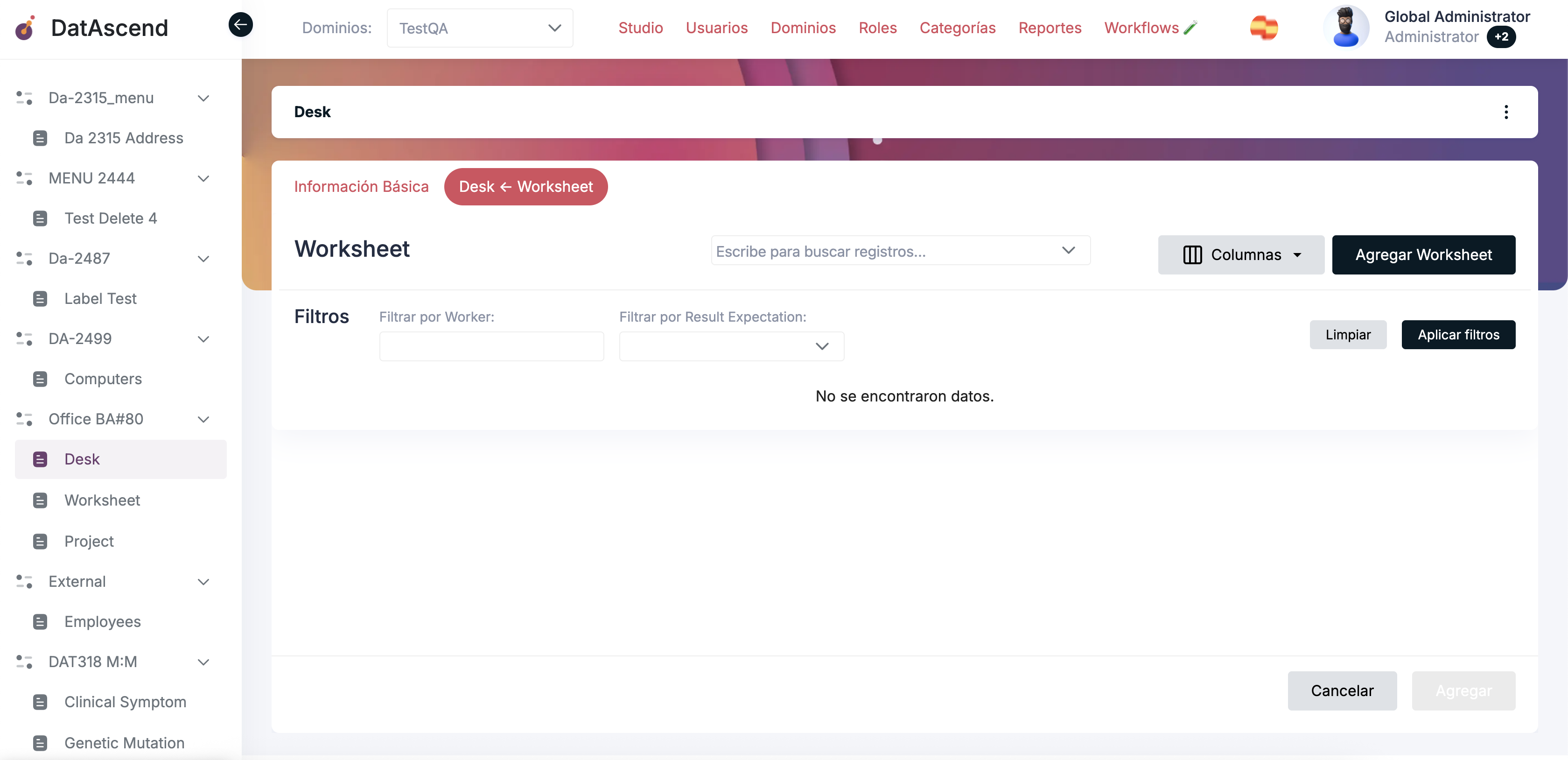
Task: Click the Office BA#80 menu group icon
Action: (24, 419)
